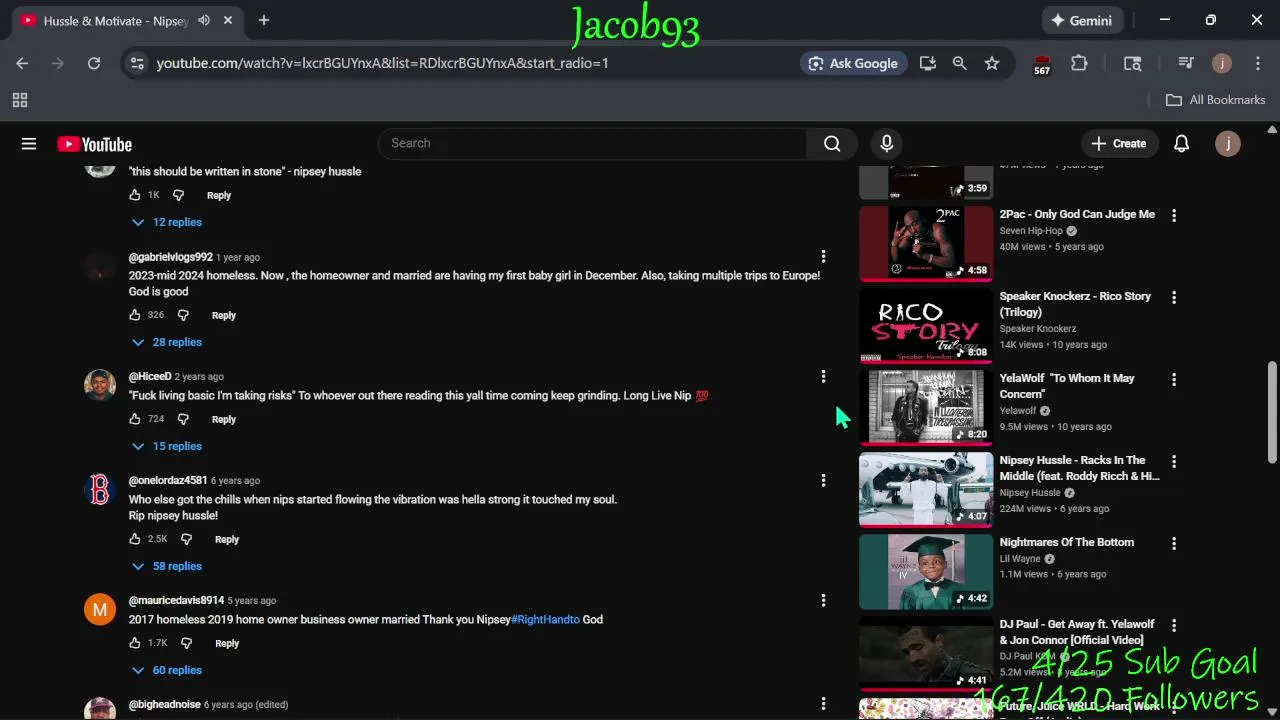Like the 'written in stone' comment
This screenshot has width=1280, height=720.
tap(135, 195)
